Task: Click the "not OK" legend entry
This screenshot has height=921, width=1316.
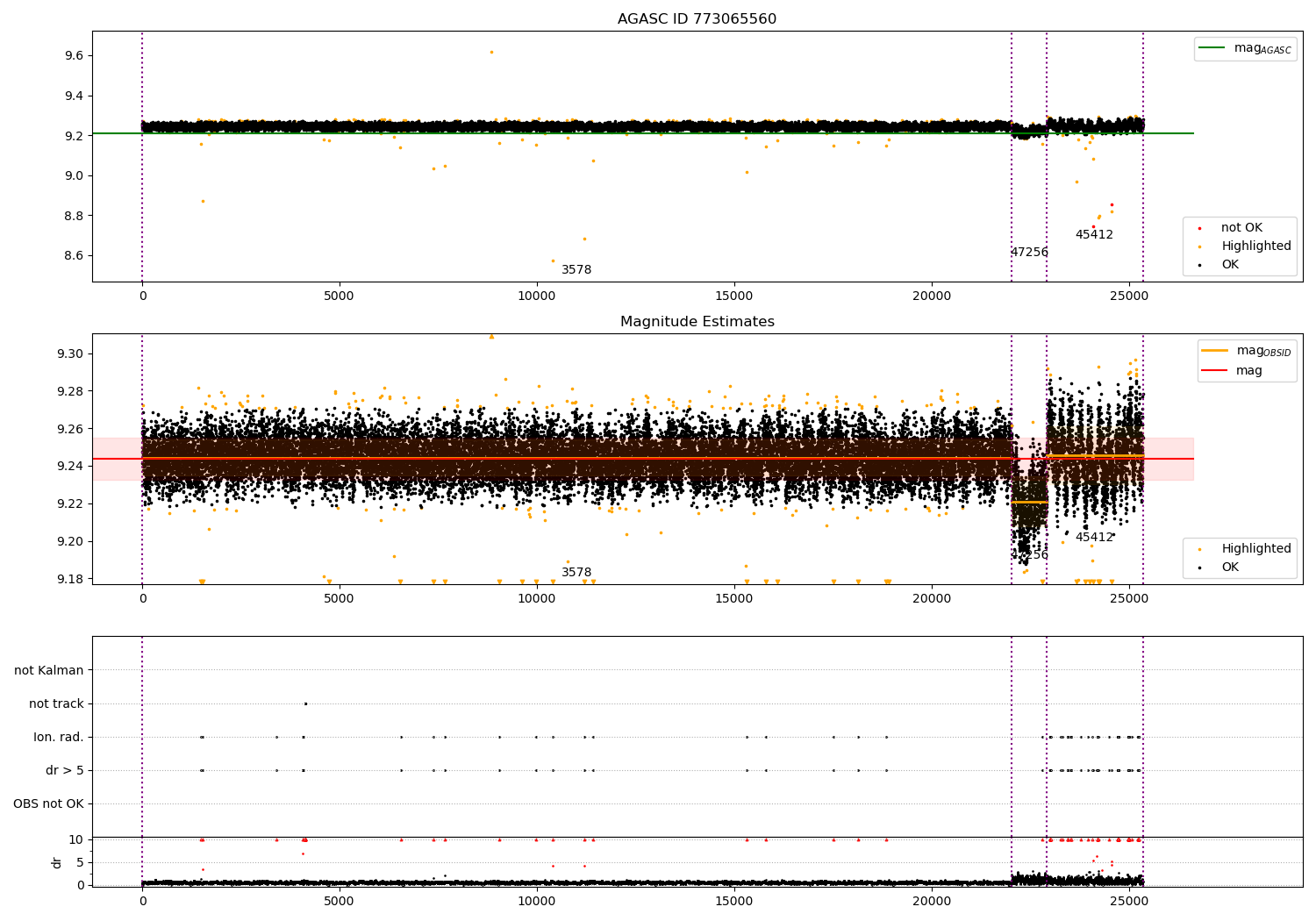Action: (1241, 228)
